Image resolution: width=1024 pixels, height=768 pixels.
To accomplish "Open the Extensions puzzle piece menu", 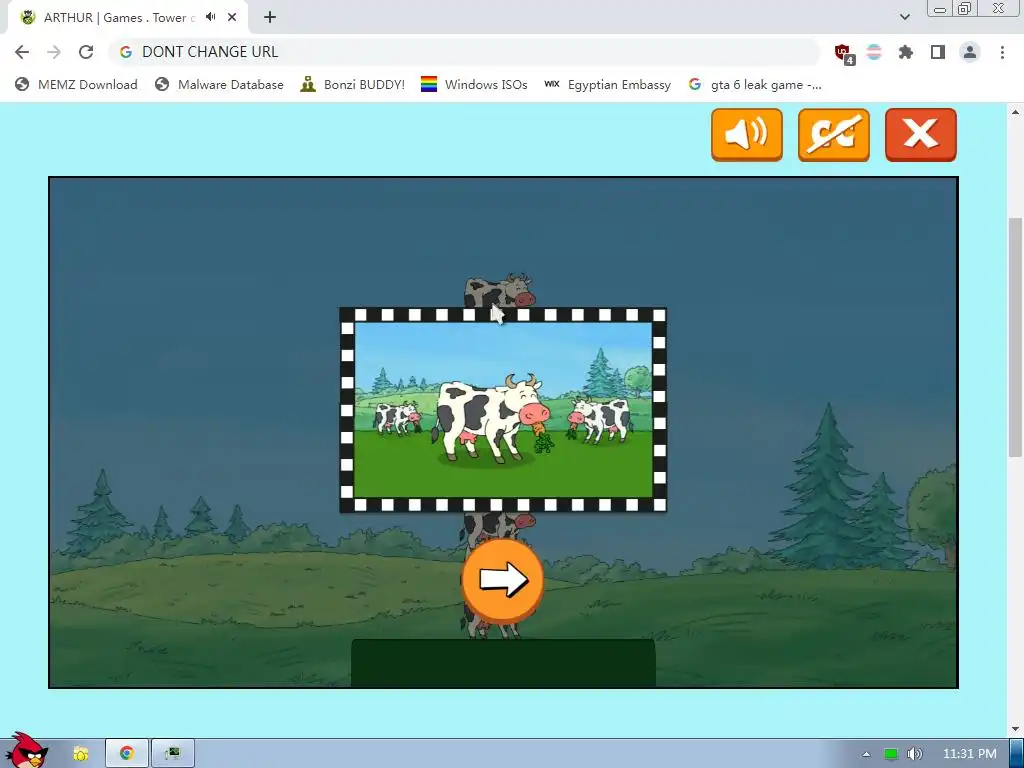I will coord(905,52).
